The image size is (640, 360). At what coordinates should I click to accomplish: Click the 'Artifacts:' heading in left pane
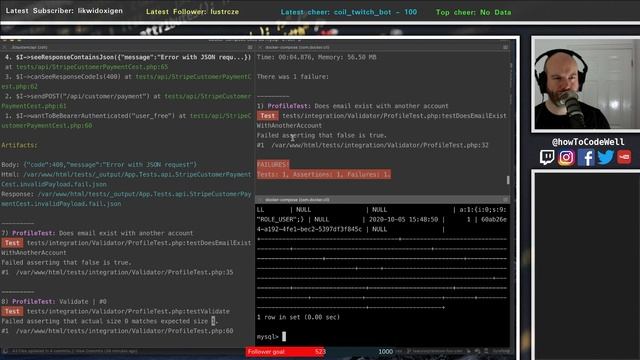[x=19, y=145]
